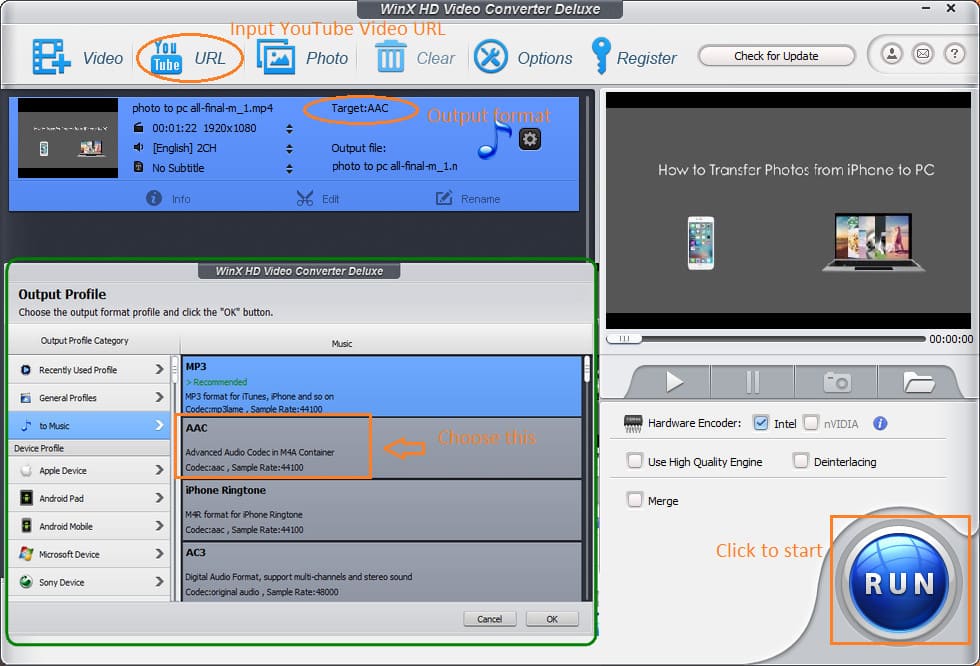980x666 pixels.
Task: Change the No Subtitle selector
Action: click(x=289, y=169)
